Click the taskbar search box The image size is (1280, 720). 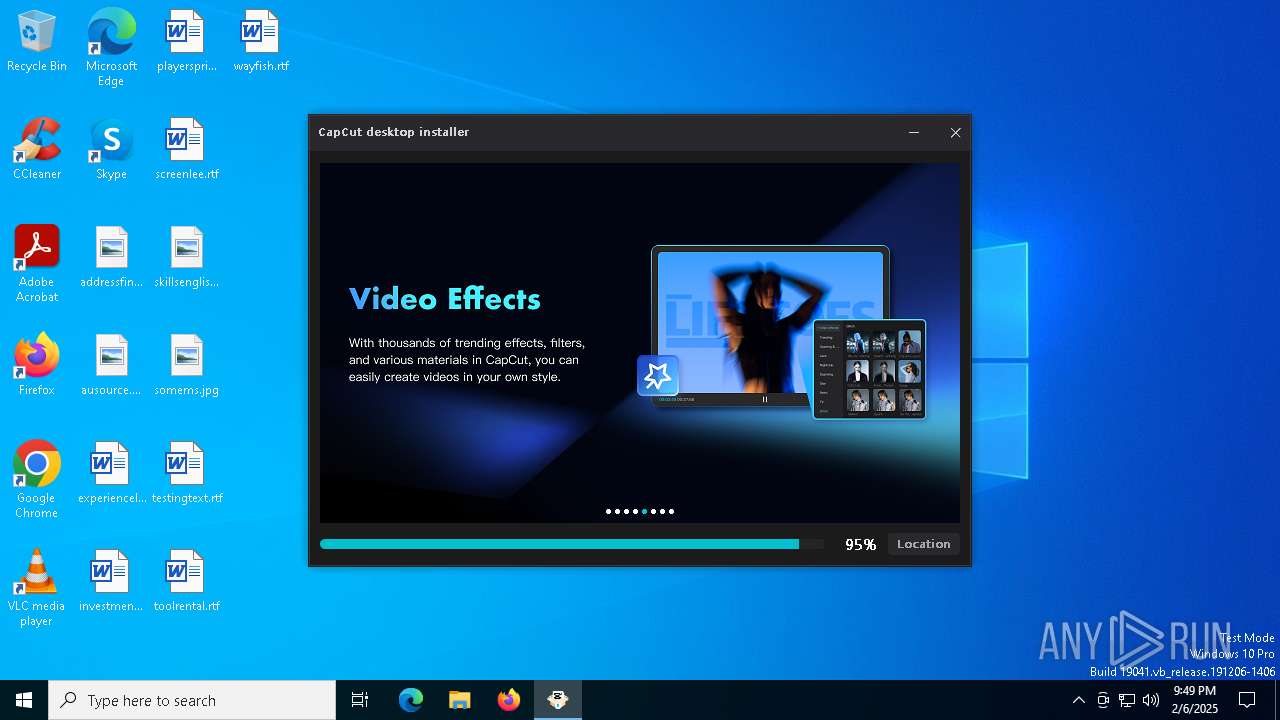pos(192,700)
